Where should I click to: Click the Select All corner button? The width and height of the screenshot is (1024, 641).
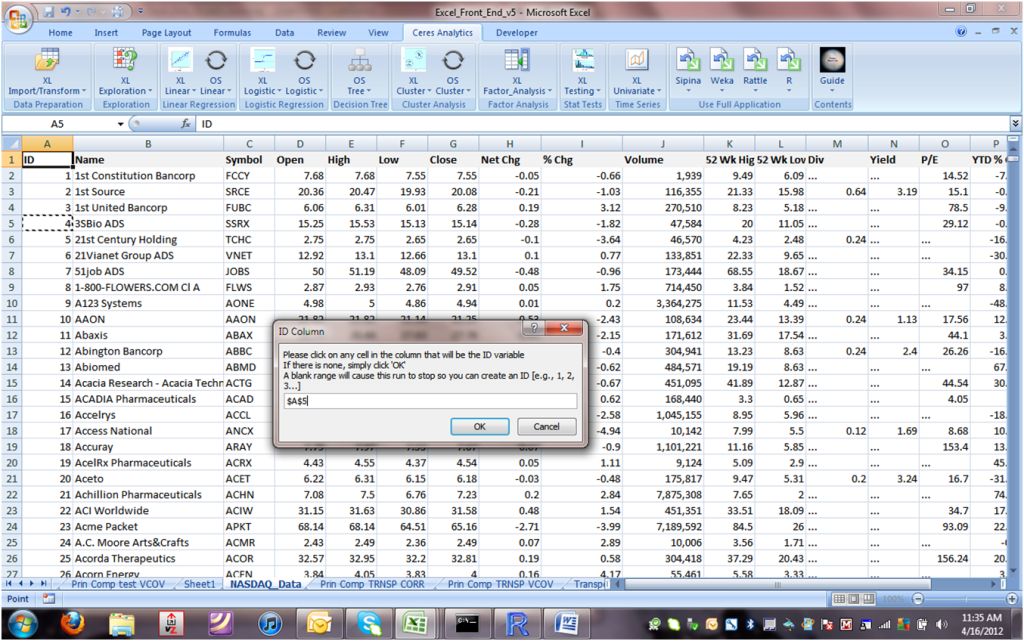[x=11, y=144]
